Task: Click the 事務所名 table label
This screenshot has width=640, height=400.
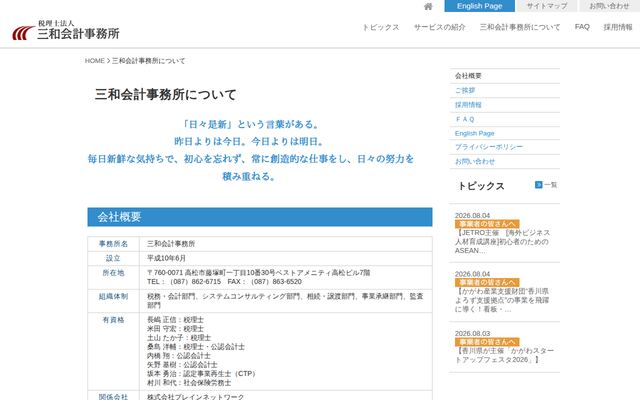Action: [x=113, y=244]
